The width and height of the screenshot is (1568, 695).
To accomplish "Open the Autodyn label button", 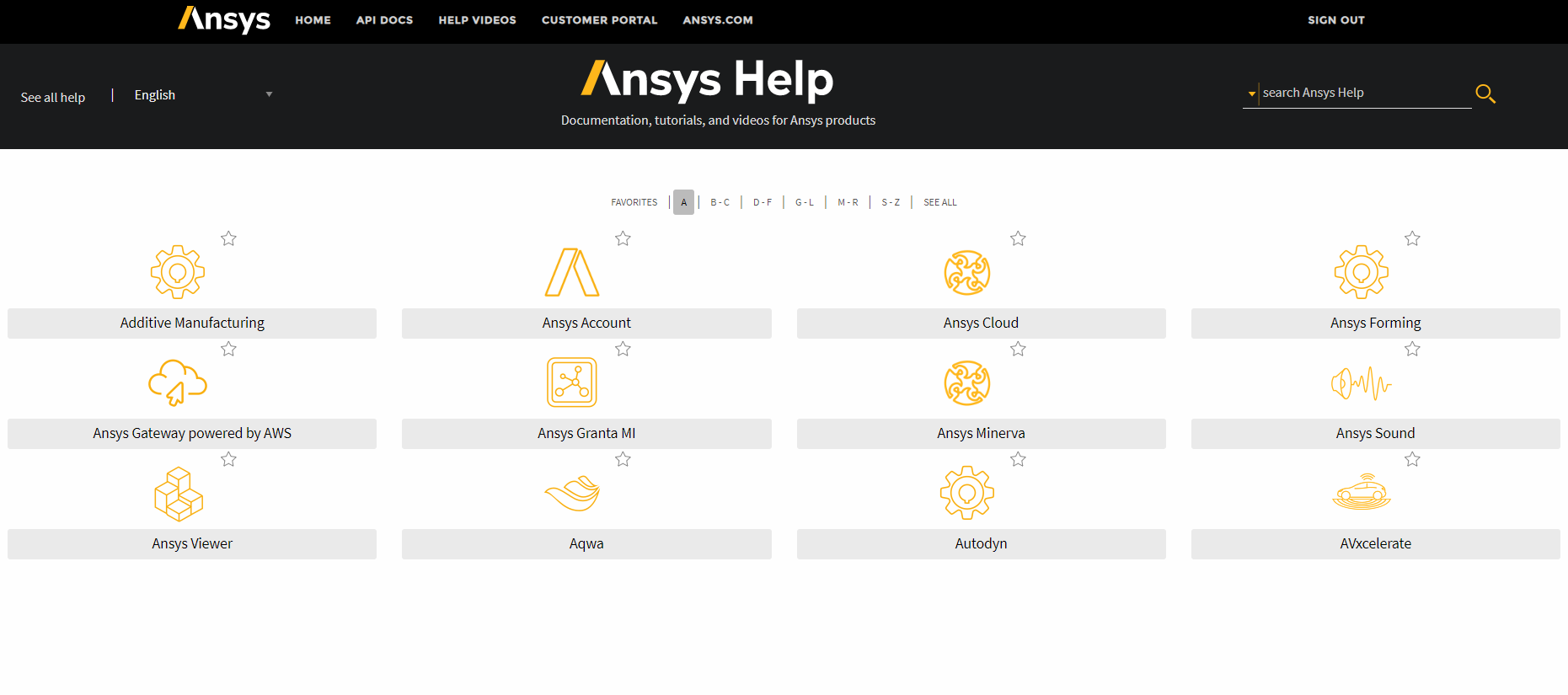I will [981, 544].
